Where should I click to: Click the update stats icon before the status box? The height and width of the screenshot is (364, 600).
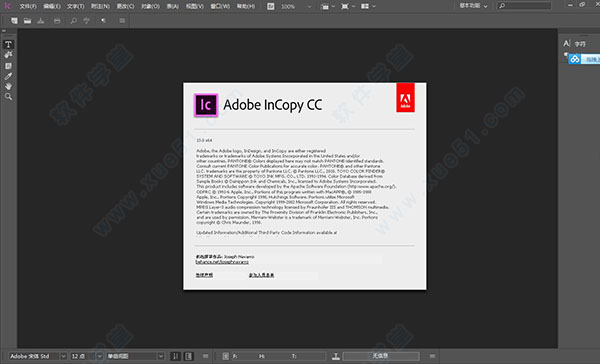click(336, 356)
